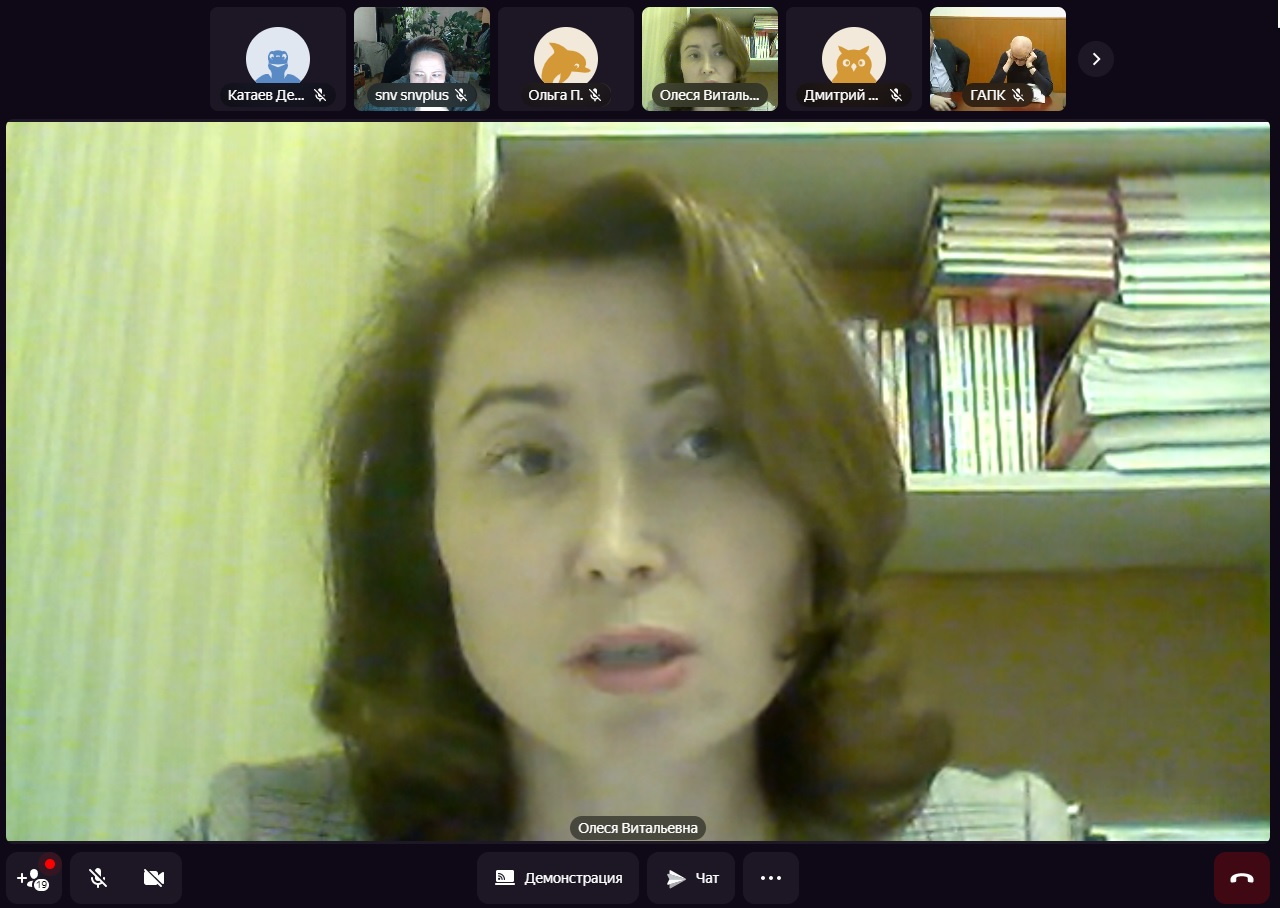Screen dimensions: 1280x908
Task: Show next participants with the arrow
Action: pos(1096,59)
